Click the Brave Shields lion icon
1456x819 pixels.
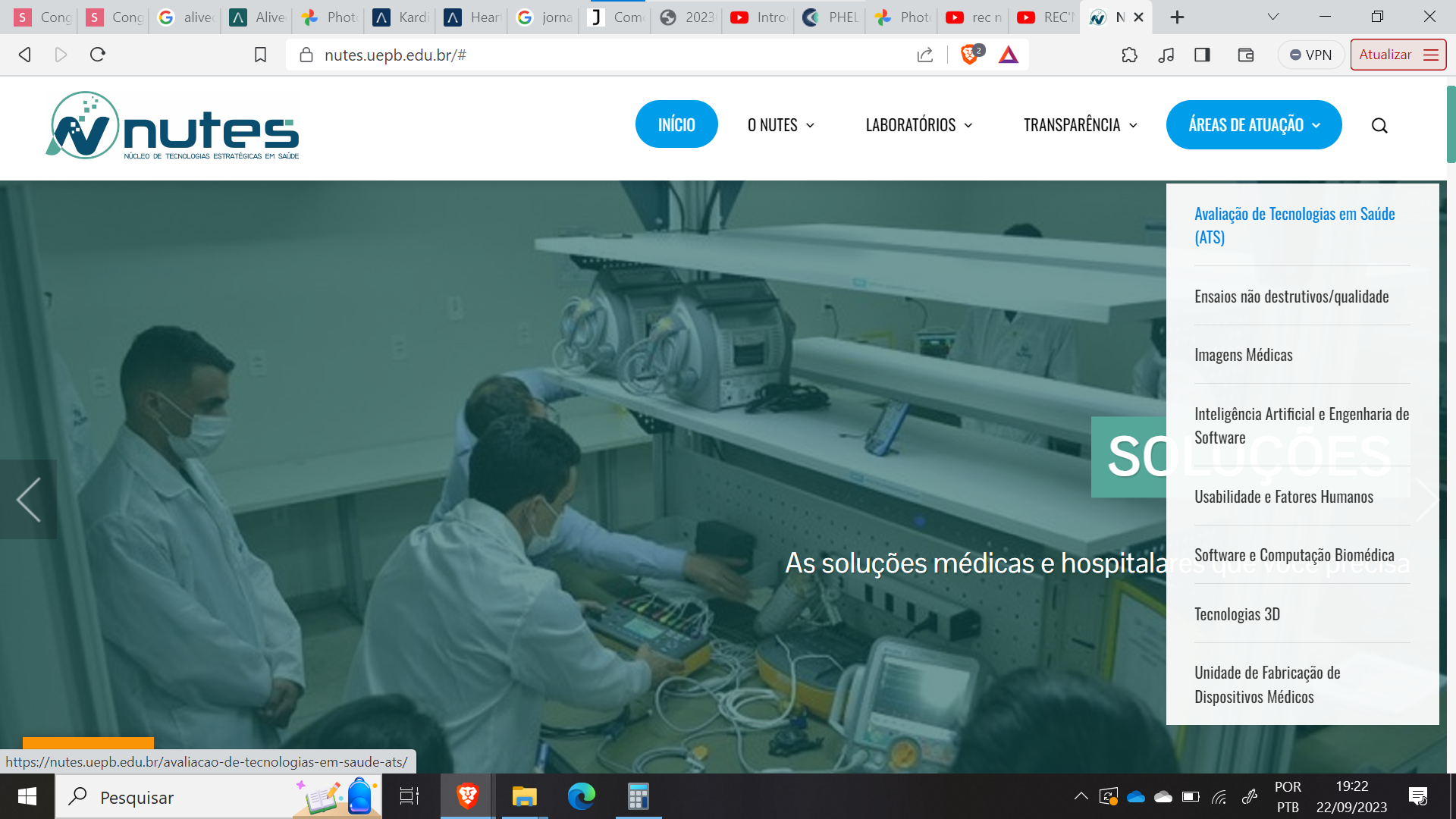pyautogui.click(x=968, y=55)
